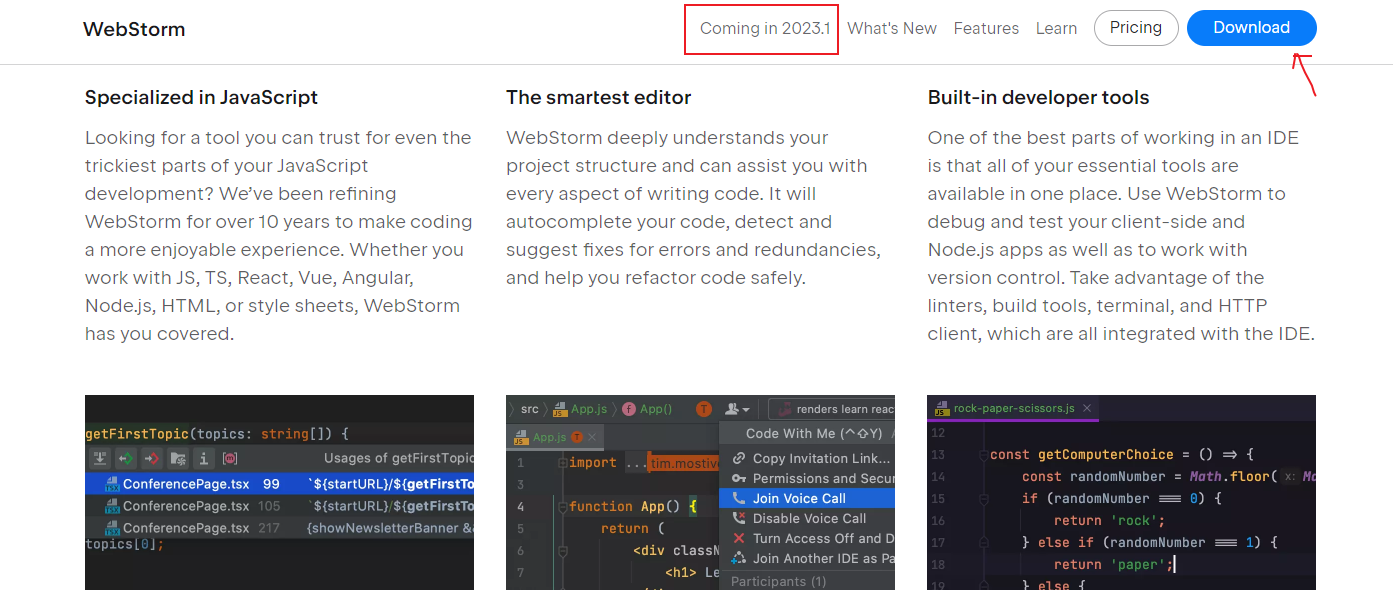The image size is (1393, 600).
Task: Select the ConferencePage.tsx 217 usage row
Action: pos(279,528)
